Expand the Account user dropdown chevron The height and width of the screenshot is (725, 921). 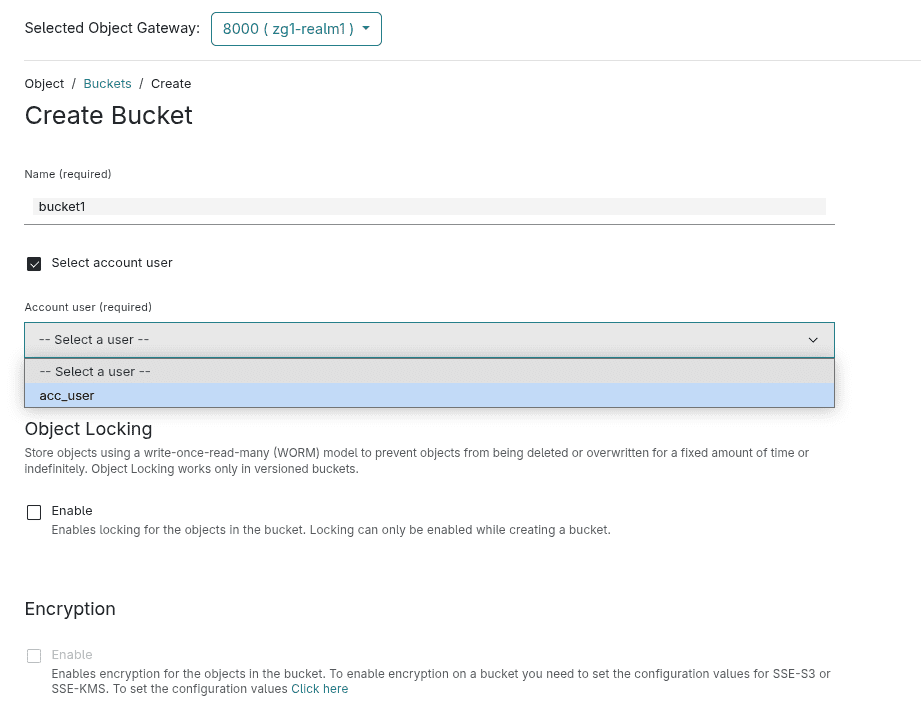coord(813,340)
